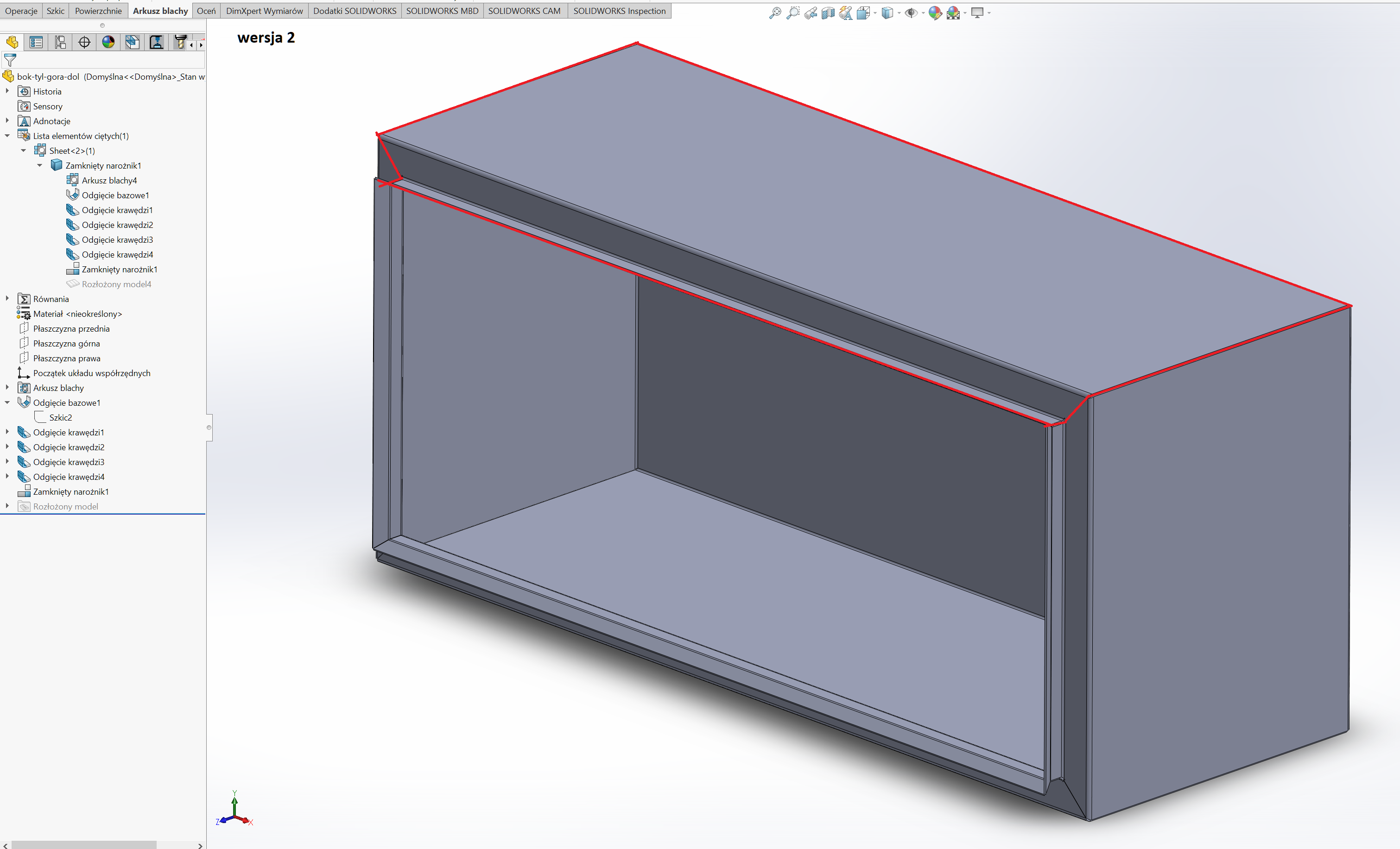Open the CAM operation tree tab
The width and height of the screenshot is (1400, 849).
click(x=156, y=42)
